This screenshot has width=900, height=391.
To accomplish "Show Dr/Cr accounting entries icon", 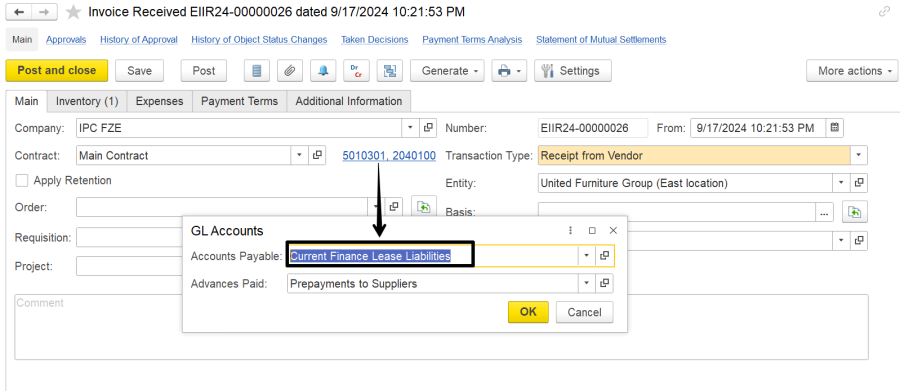I will [x=356, y=71].
